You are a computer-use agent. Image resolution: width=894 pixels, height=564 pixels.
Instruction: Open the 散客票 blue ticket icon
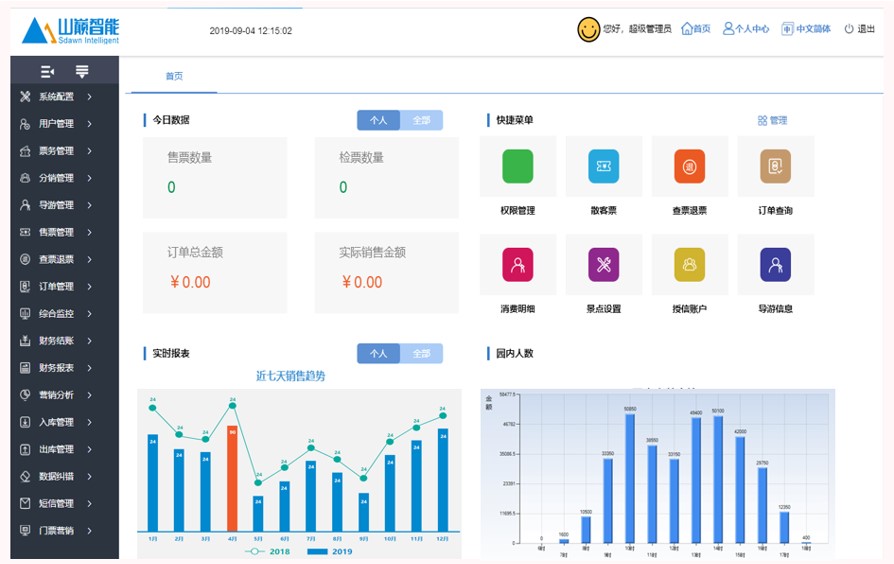[x=603, y=167]
